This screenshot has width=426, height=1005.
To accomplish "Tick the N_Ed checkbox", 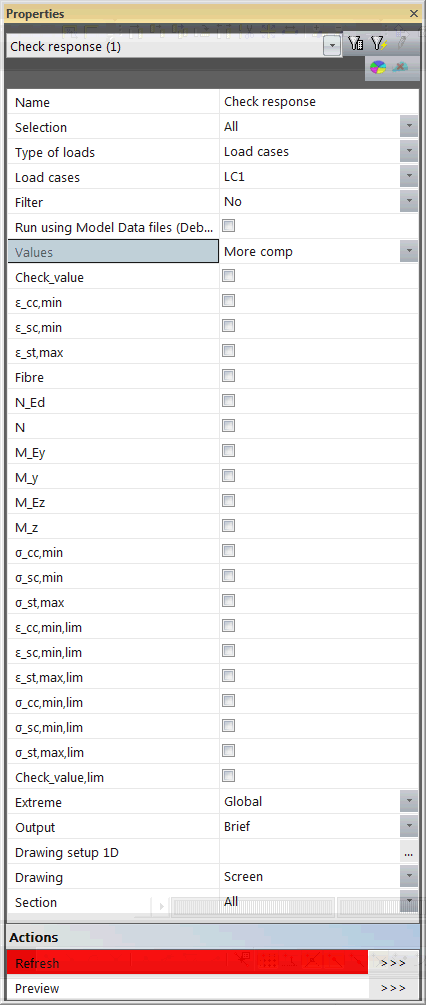I will 228,401.
